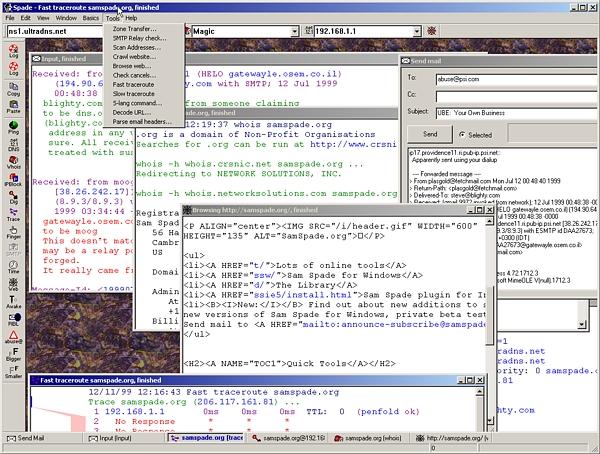This screenshot has width=600, height=454.
Task: Switch to the http://samspade.org/ bottom tab
Action: pos(452,438)
